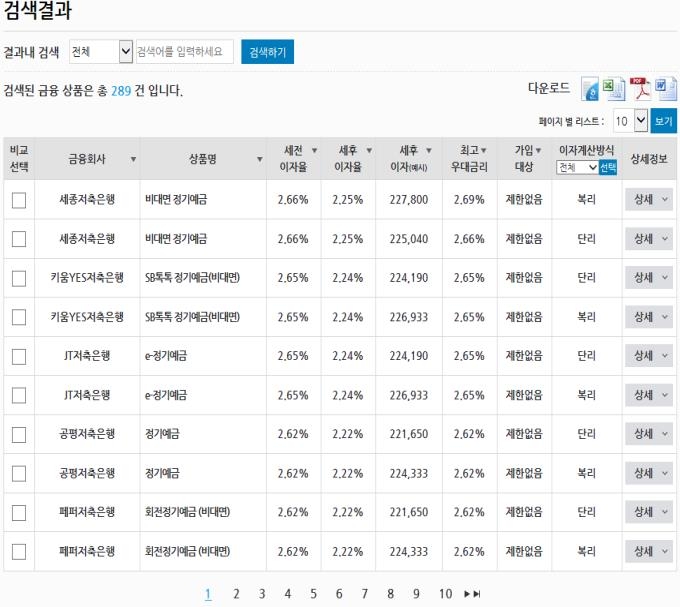Click 비대면 정기예금 in 세종저축은행 단리 row

(x=176, y=238)
